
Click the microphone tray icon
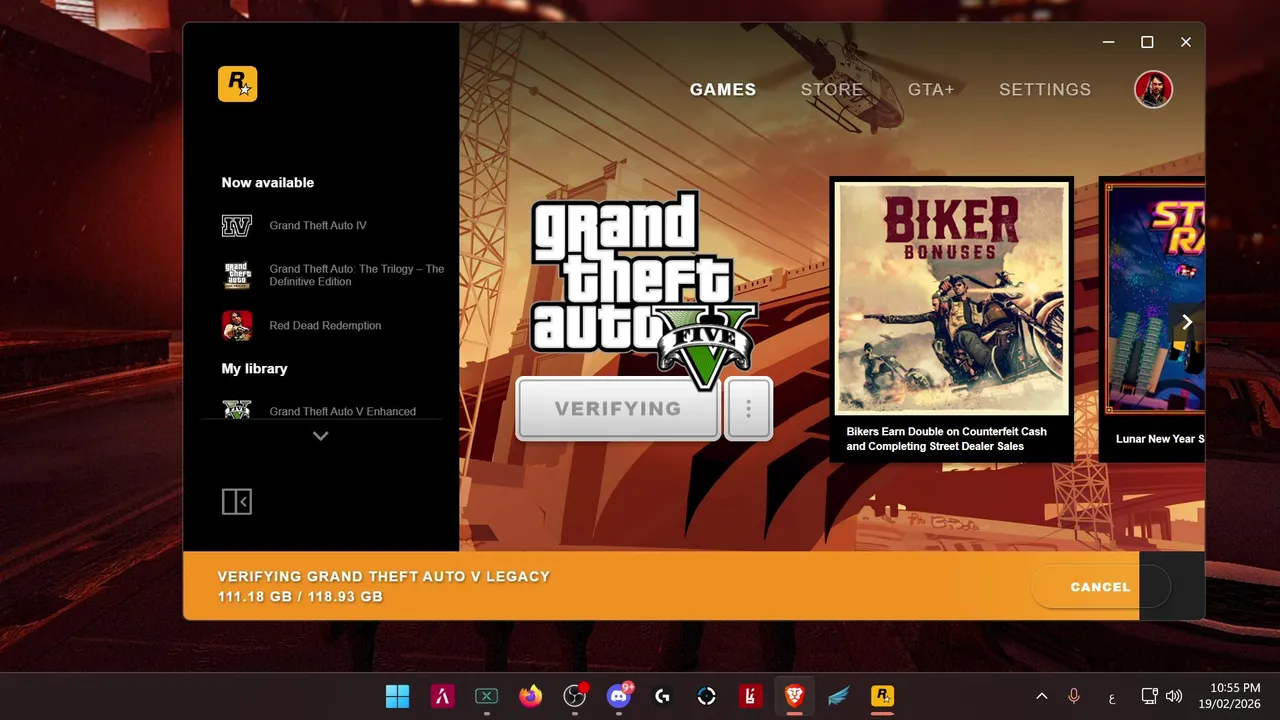point(1074,696)
